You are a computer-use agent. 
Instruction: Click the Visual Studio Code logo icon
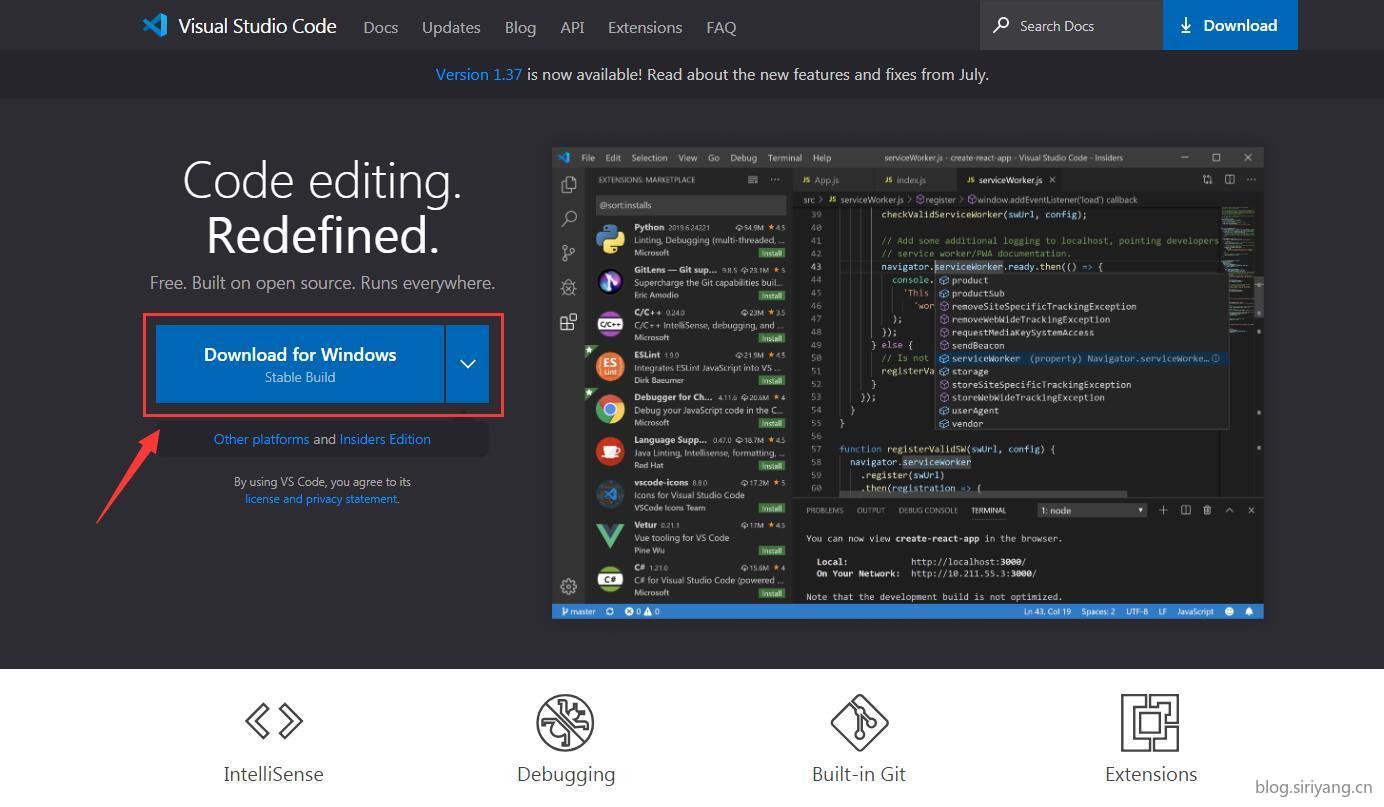tap(155, 26)
